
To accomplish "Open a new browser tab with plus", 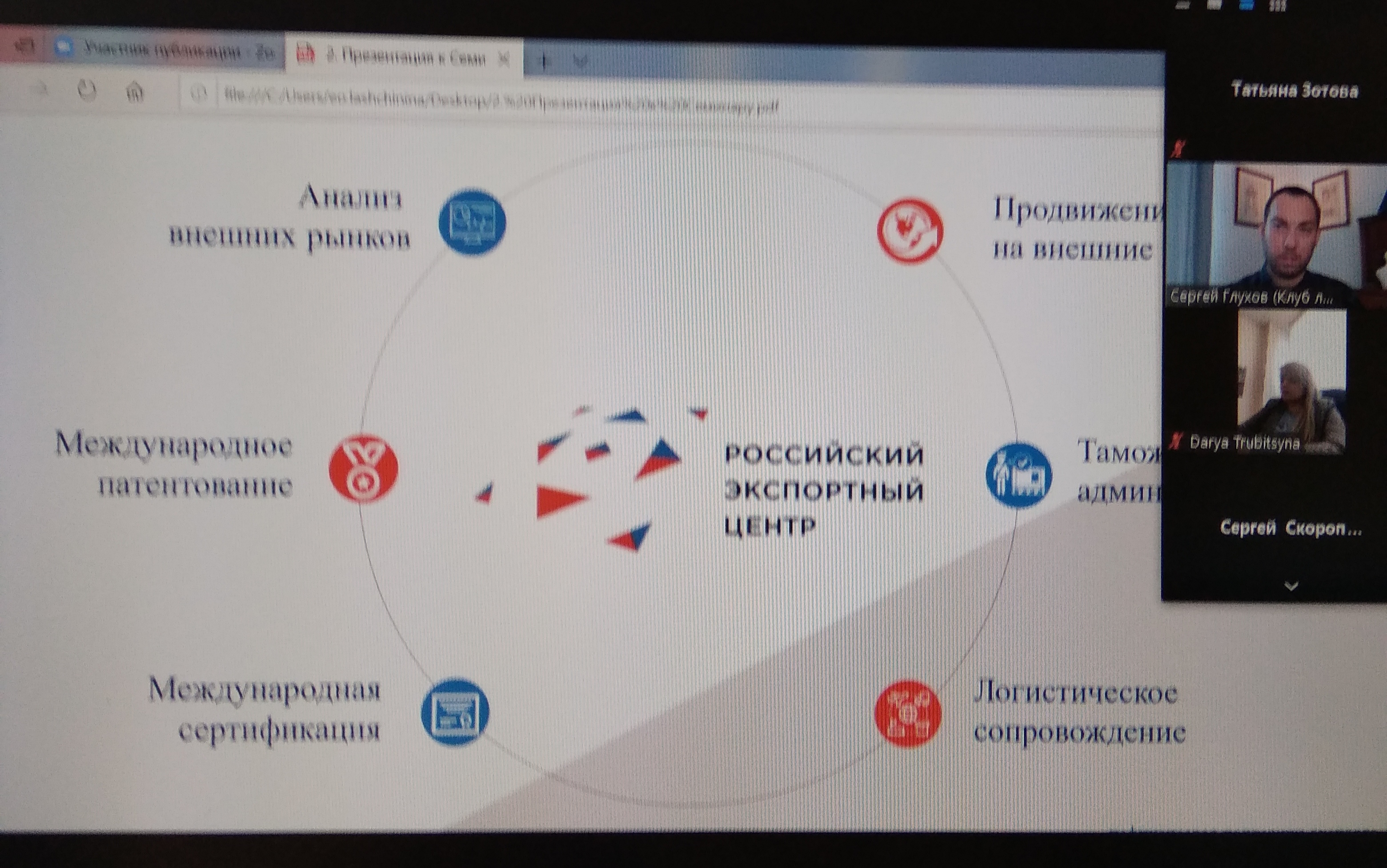I will (x=543, y=61).
